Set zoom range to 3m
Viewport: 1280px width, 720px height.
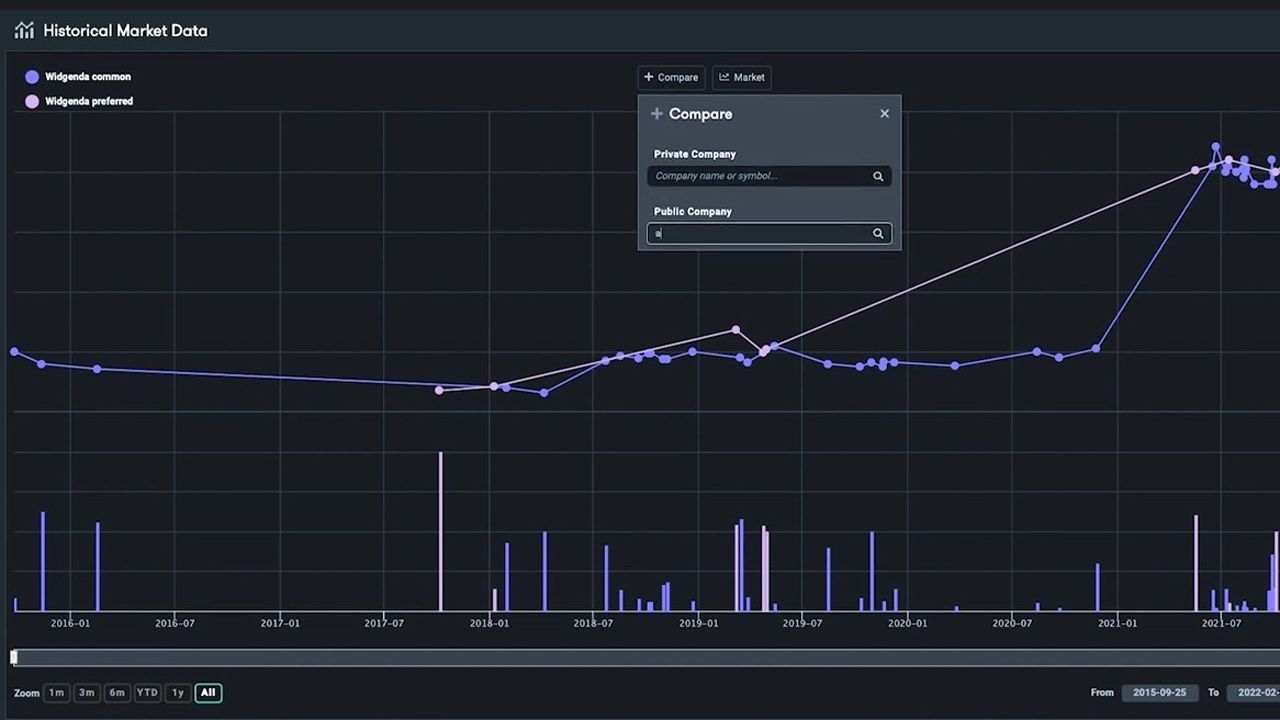click(x=86, y=692)
